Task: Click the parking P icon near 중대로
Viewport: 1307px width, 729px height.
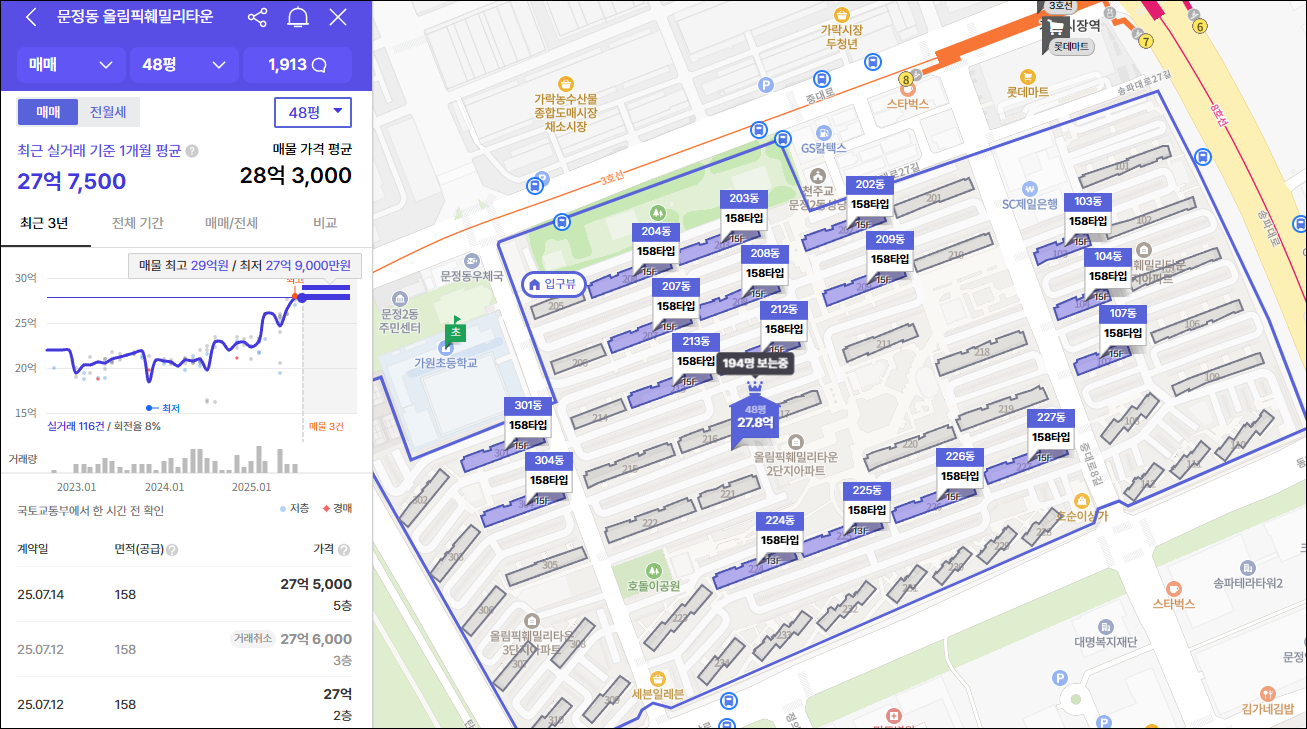Action: 767,86
